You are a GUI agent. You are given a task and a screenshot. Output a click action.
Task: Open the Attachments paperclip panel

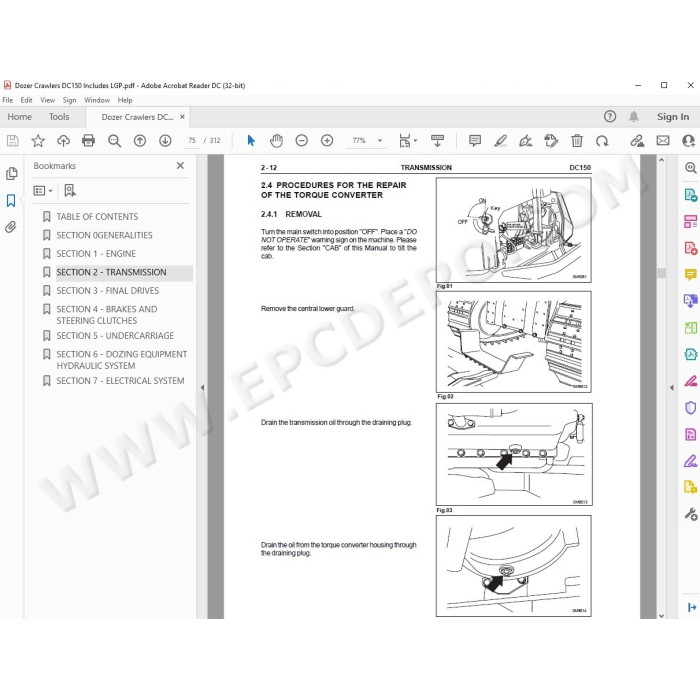[x=11, y=227]
